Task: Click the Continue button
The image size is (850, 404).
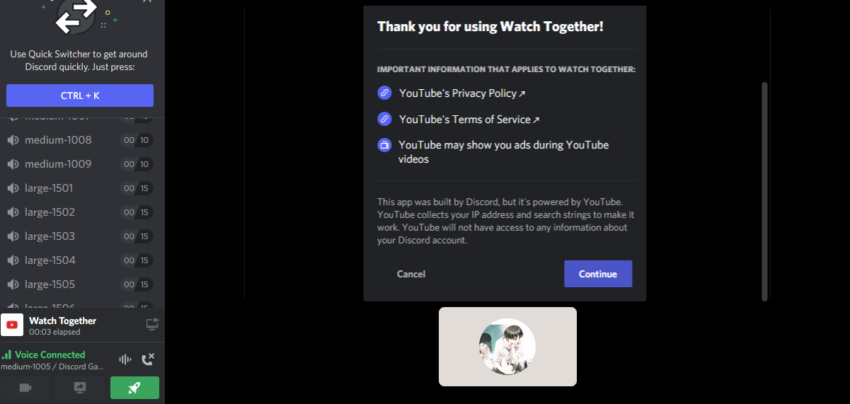Action: tap(598, 274)
